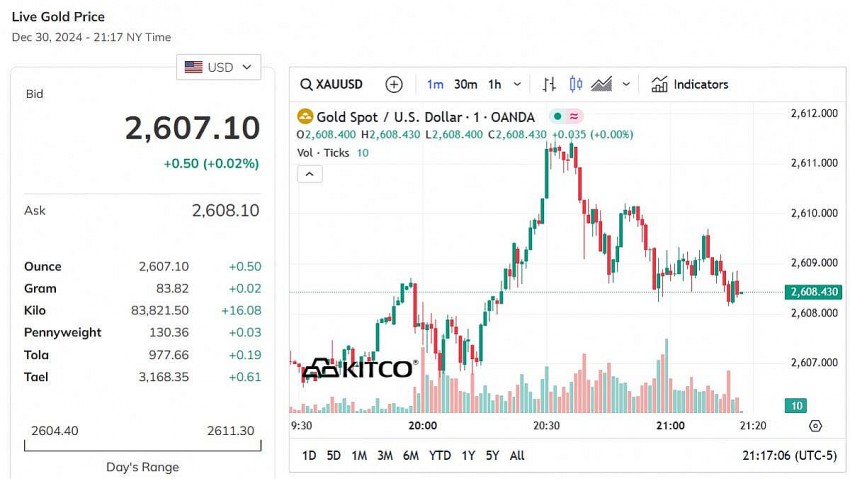Click the add symbol plus icon

coord(394,85)
